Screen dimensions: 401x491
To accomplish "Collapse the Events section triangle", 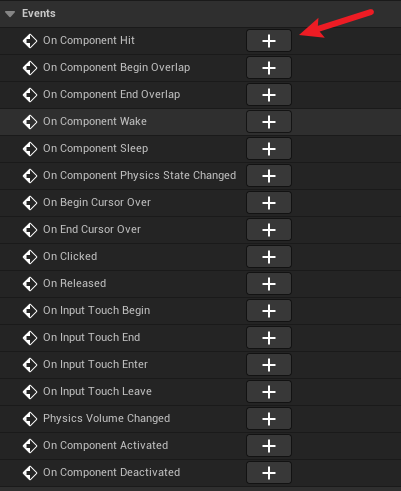I will 10,14.
